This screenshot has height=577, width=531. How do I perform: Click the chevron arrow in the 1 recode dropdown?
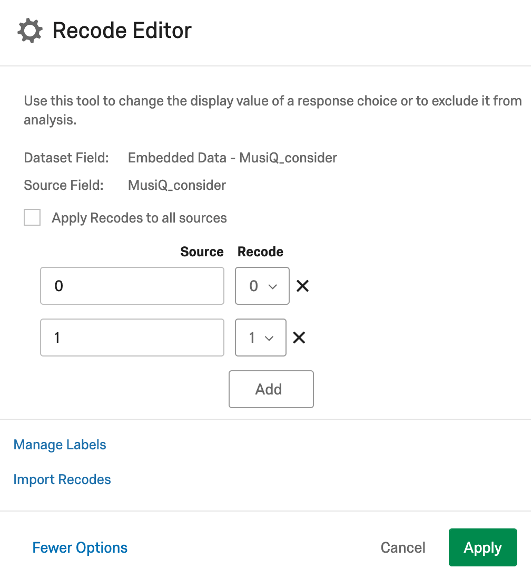(269, 338)
